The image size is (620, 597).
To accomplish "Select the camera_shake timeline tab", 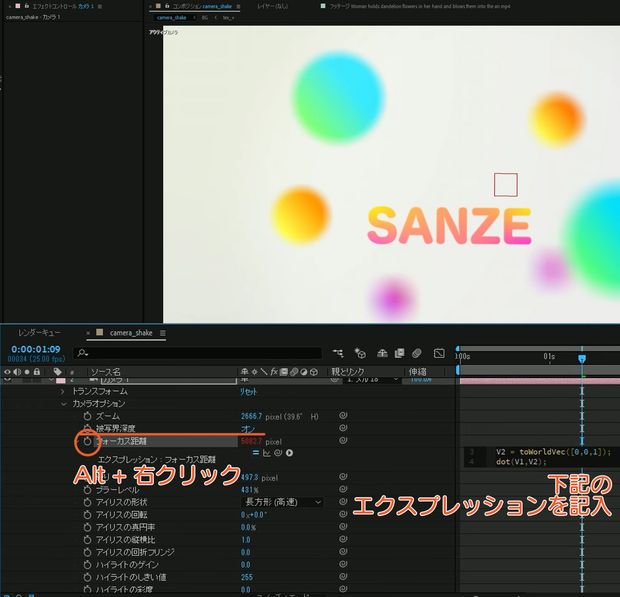I will click(x=131, y=333).
